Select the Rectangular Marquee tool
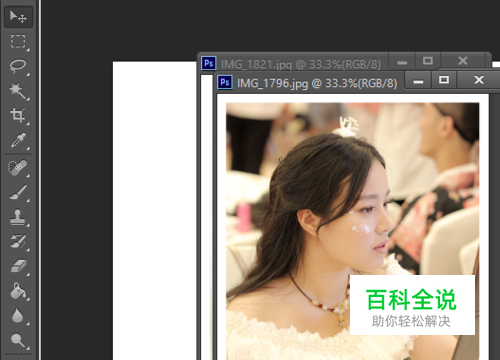Viewport: 500px width, 360px height. [x=18, y=42]
